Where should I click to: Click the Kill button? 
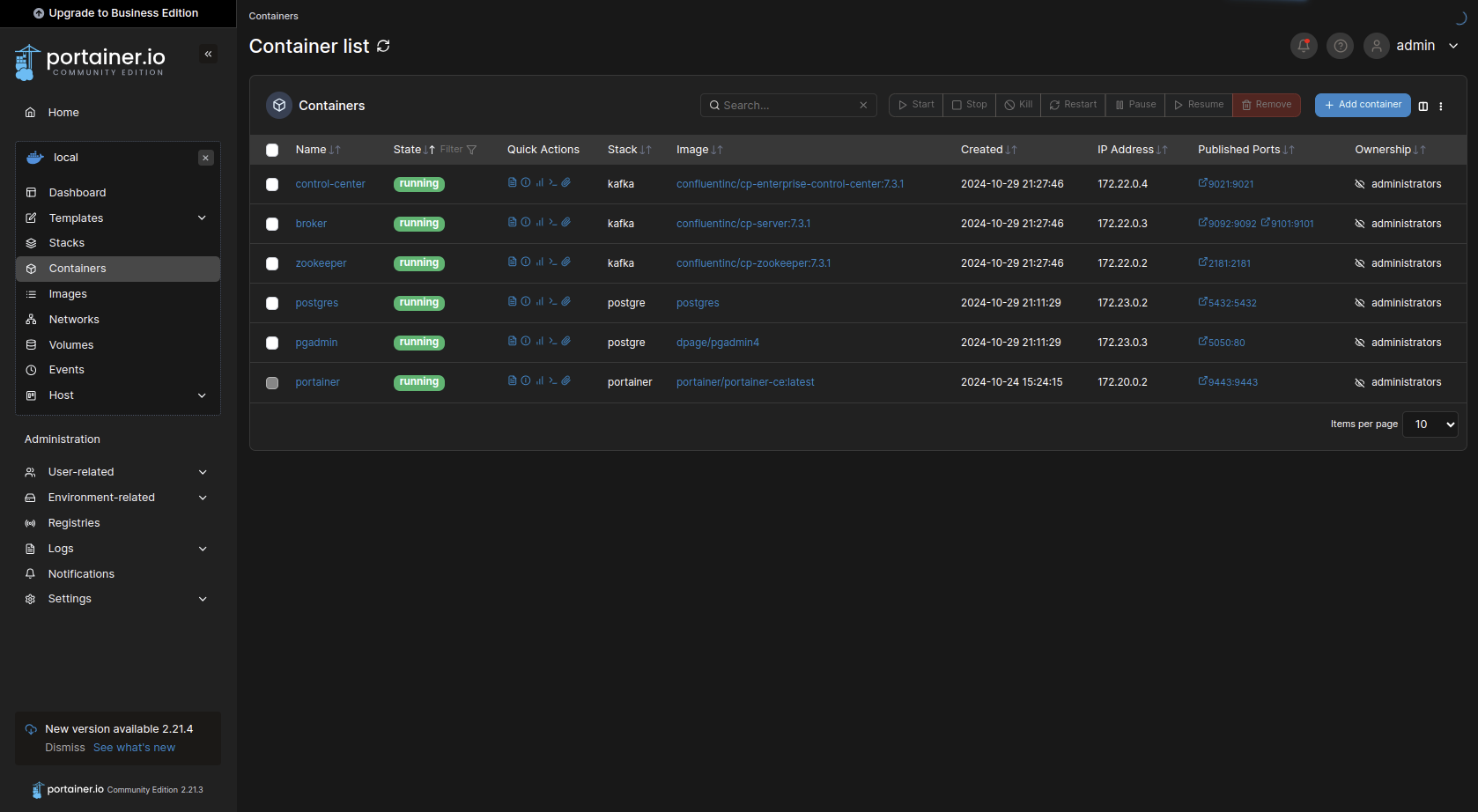[1018, 105]
